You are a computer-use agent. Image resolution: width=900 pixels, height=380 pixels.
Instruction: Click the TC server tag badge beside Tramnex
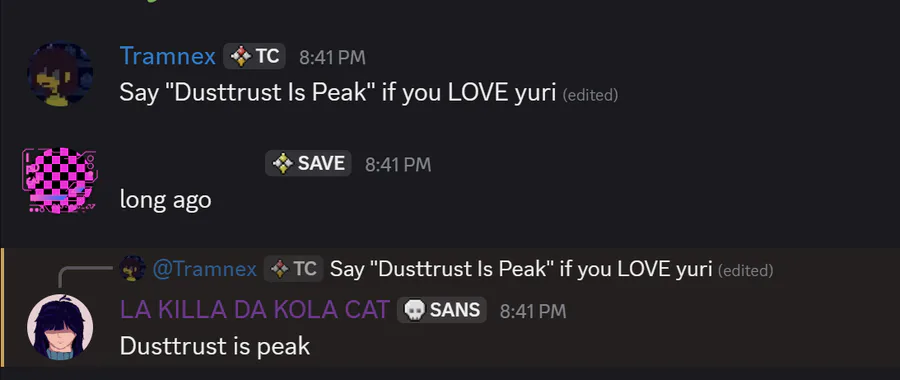pos(254,56)
